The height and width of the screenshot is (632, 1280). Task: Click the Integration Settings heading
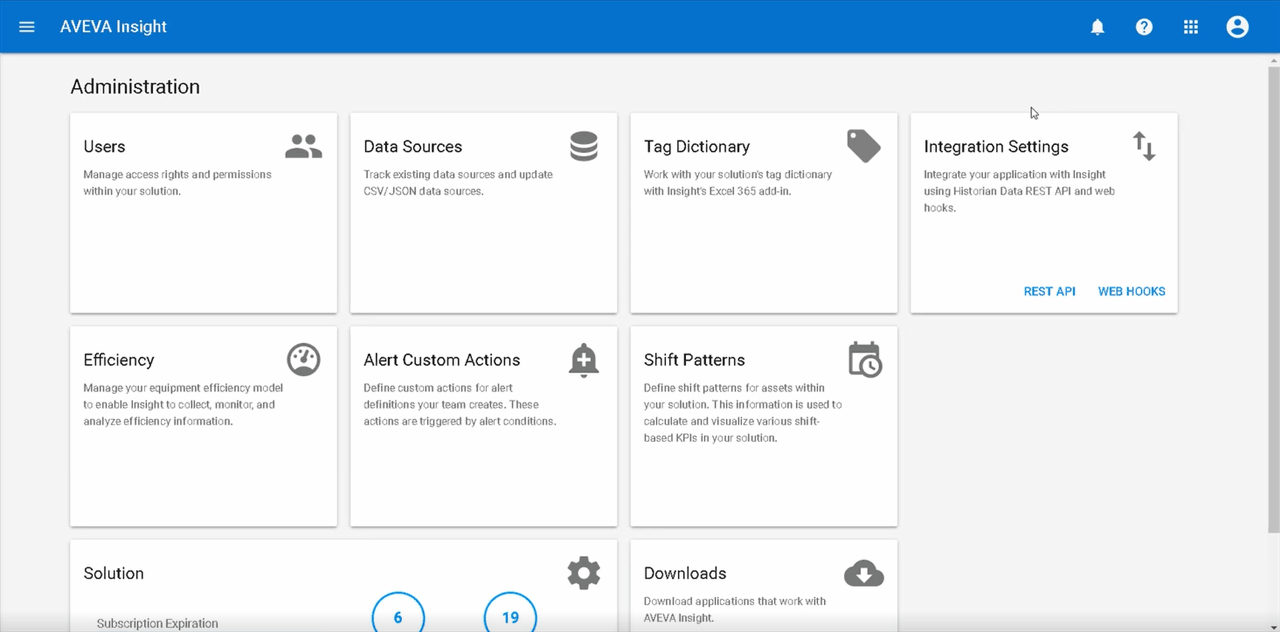click(x=996, y=147)
